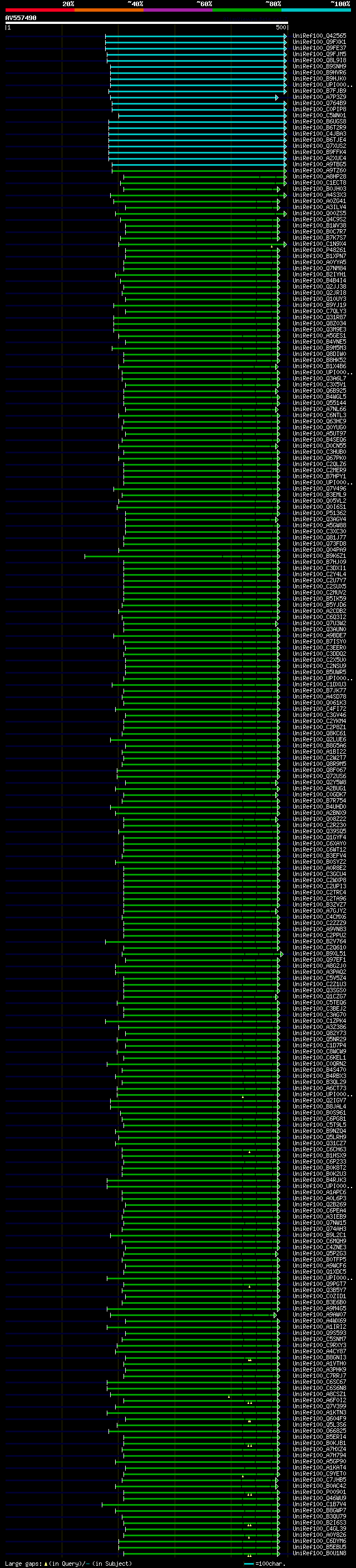
Task: Select UniRef100_C1DXU3 label
Action: pos(319,684)
